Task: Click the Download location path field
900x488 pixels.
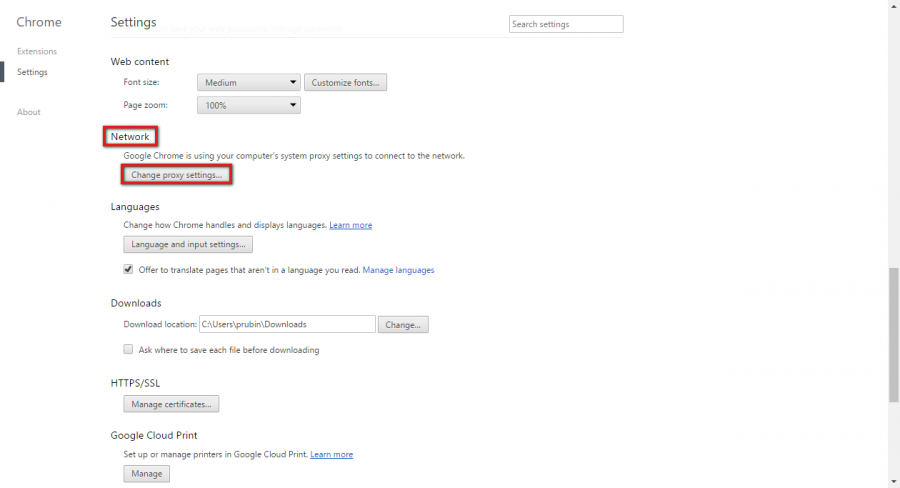Action: [288, 324]
